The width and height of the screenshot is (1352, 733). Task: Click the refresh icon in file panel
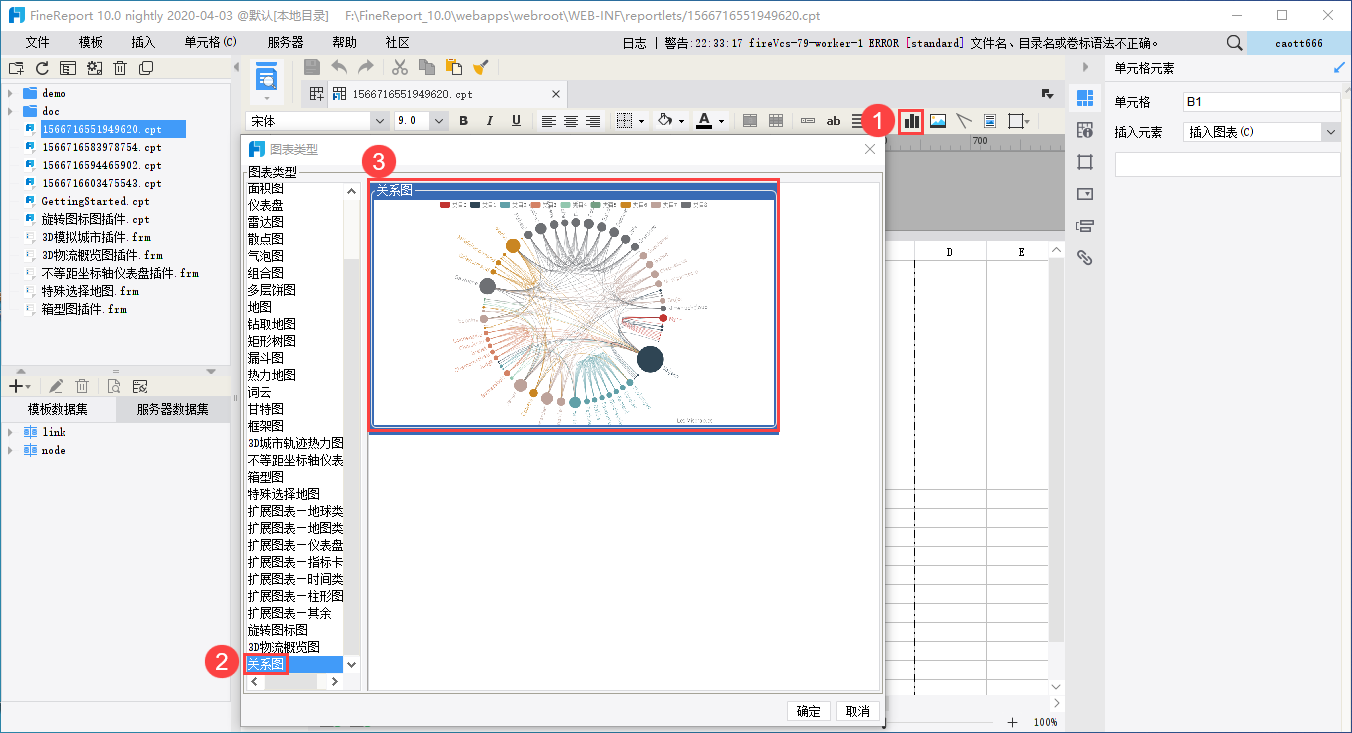point(42,68)
